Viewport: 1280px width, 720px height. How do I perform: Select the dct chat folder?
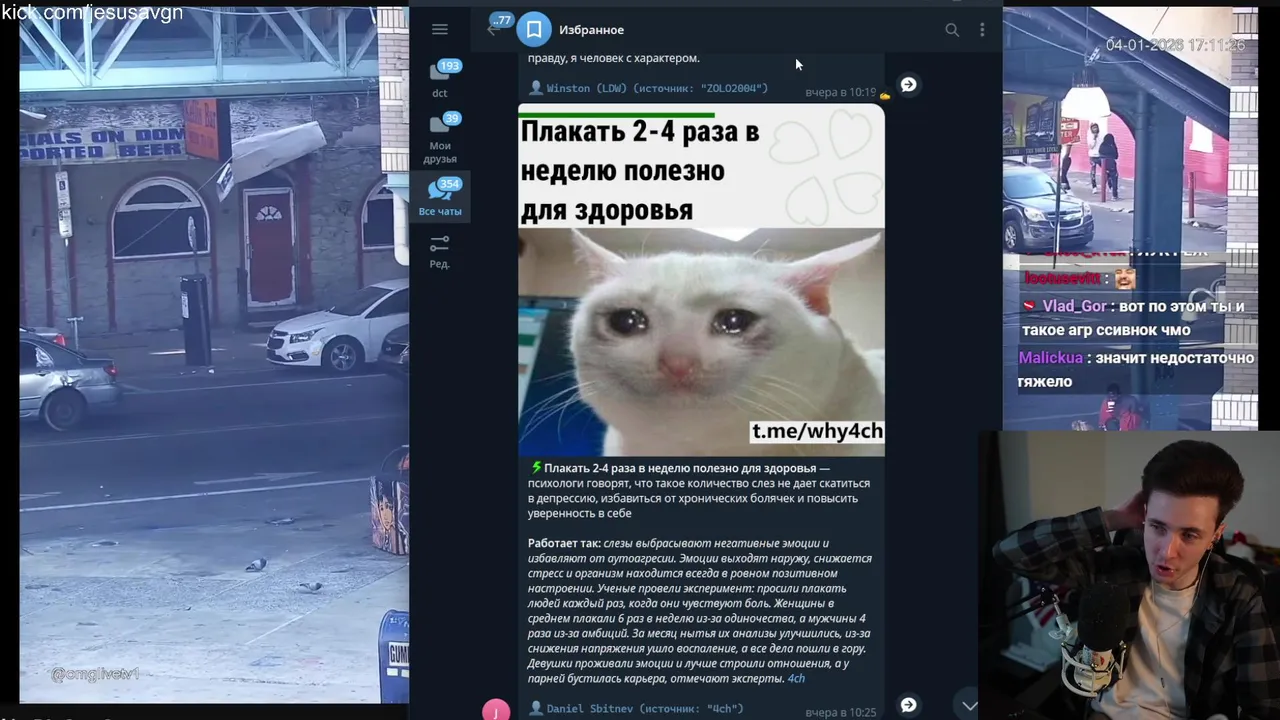440,78
